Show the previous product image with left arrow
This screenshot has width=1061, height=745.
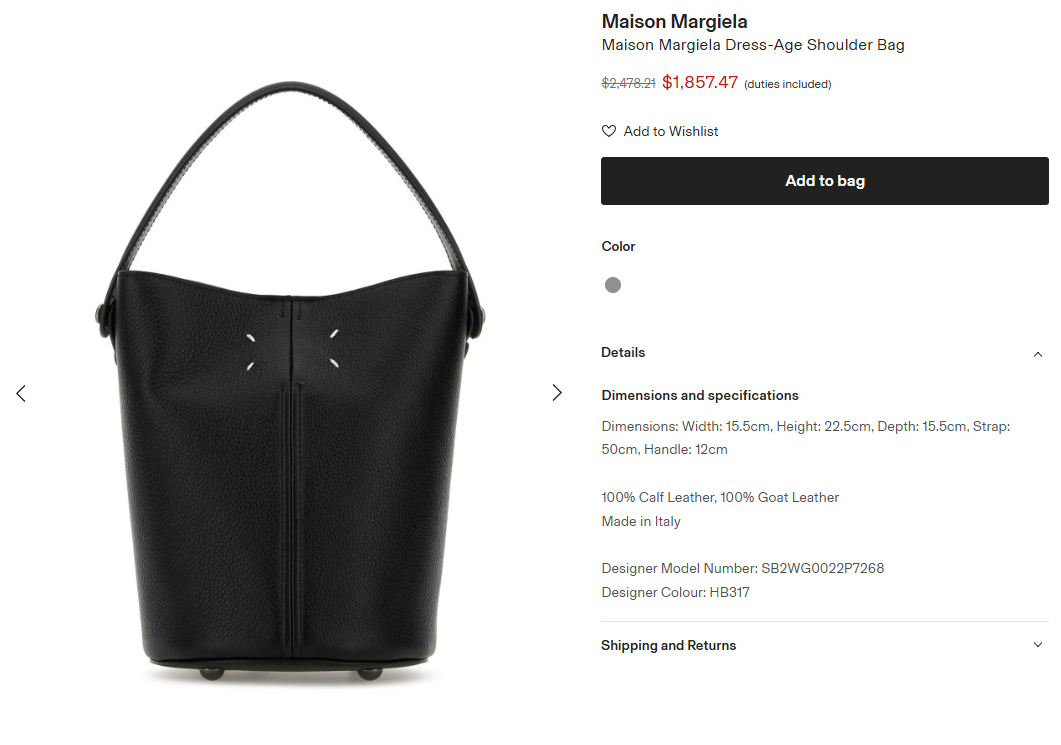pyautogui.click(x=21, y=393)
